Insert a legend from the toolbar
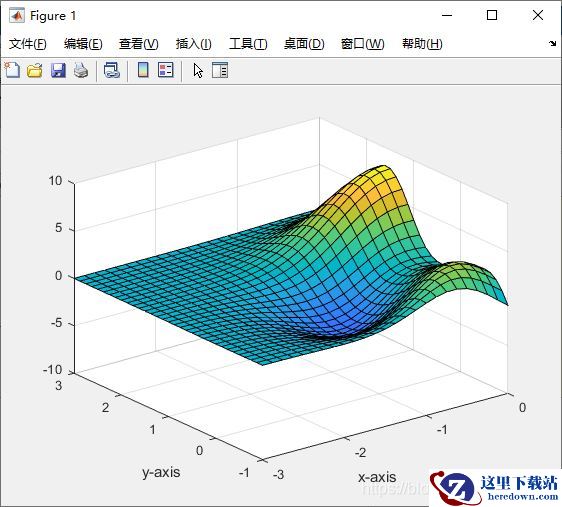This screenshot has width=562, height=507. pos(166,70)
